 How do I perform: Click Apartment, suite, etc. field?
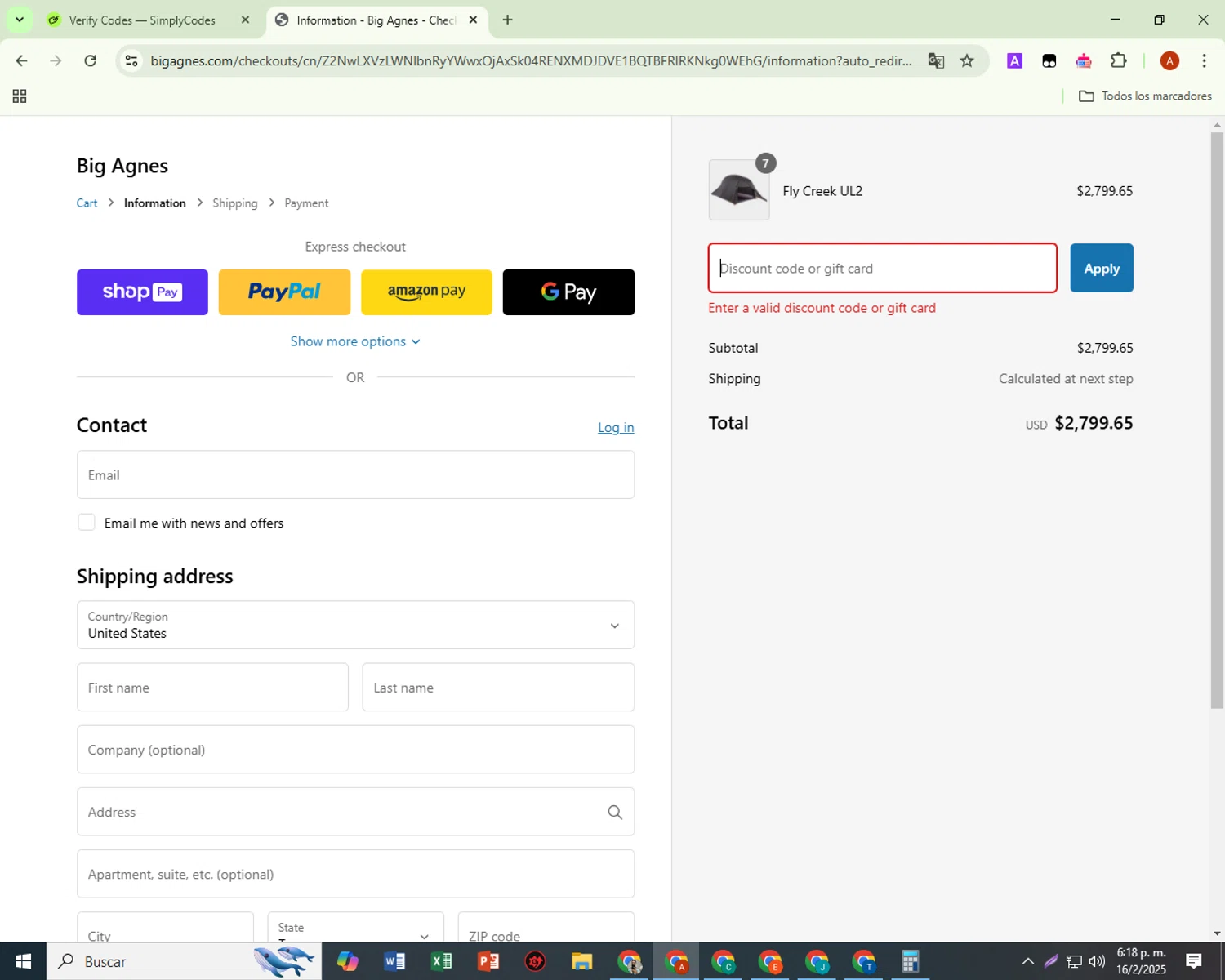coord(355,874)
